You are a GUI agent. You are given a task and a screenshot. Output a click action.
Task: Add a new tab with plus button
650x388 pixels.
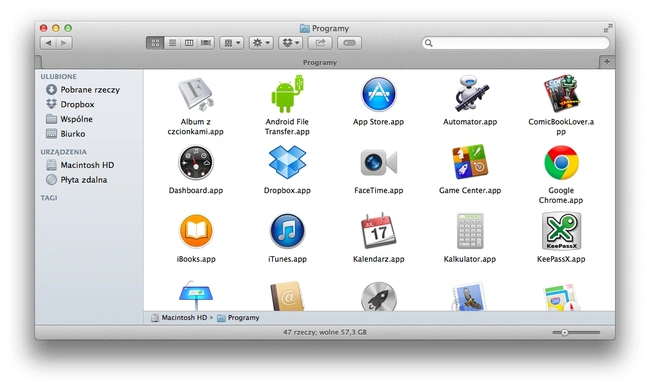(x=607, y=62)
